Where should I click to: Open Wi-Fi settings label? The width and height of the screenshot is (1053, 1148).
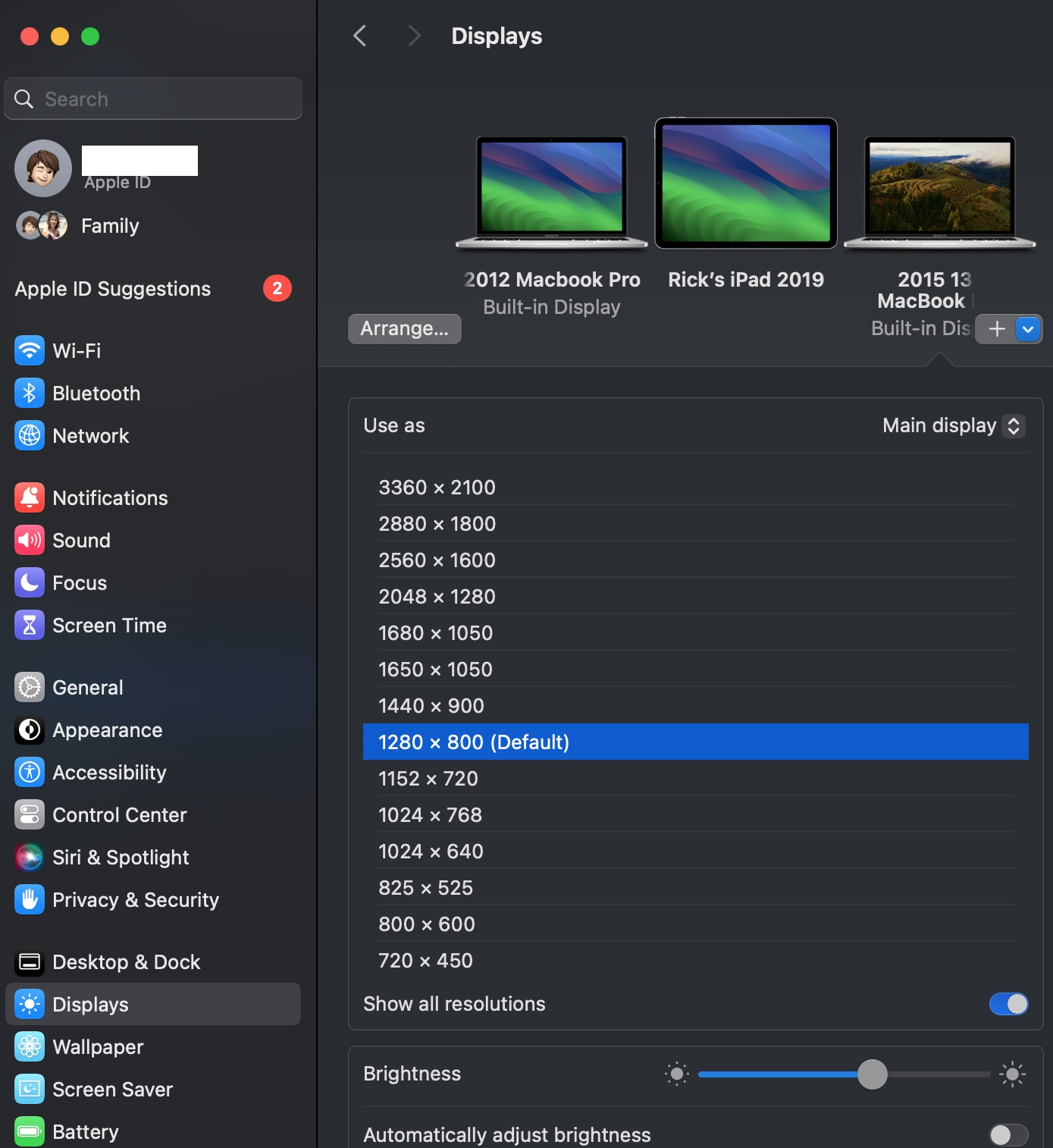[77, 350]
